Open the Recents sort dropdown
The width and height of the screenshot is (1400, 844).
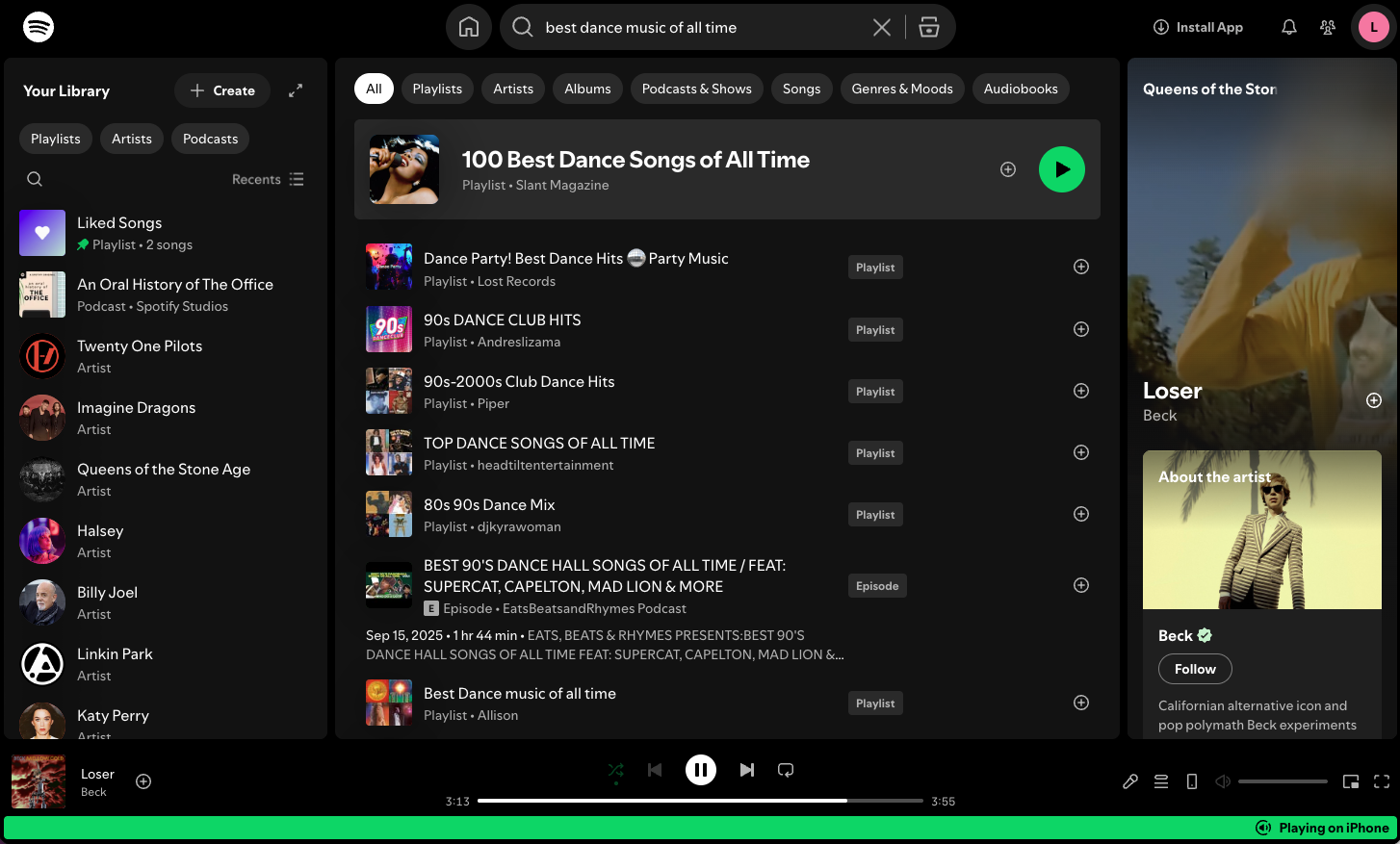coord(268,179)
